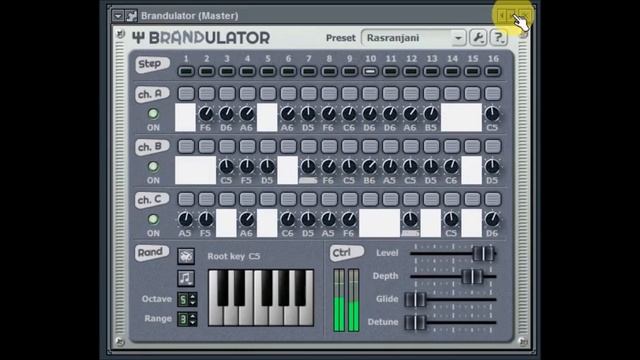Image resolution: width=640 pixels, height=360 pixels.
Task: Click the Brandulator logo
Action: point(201,38)
